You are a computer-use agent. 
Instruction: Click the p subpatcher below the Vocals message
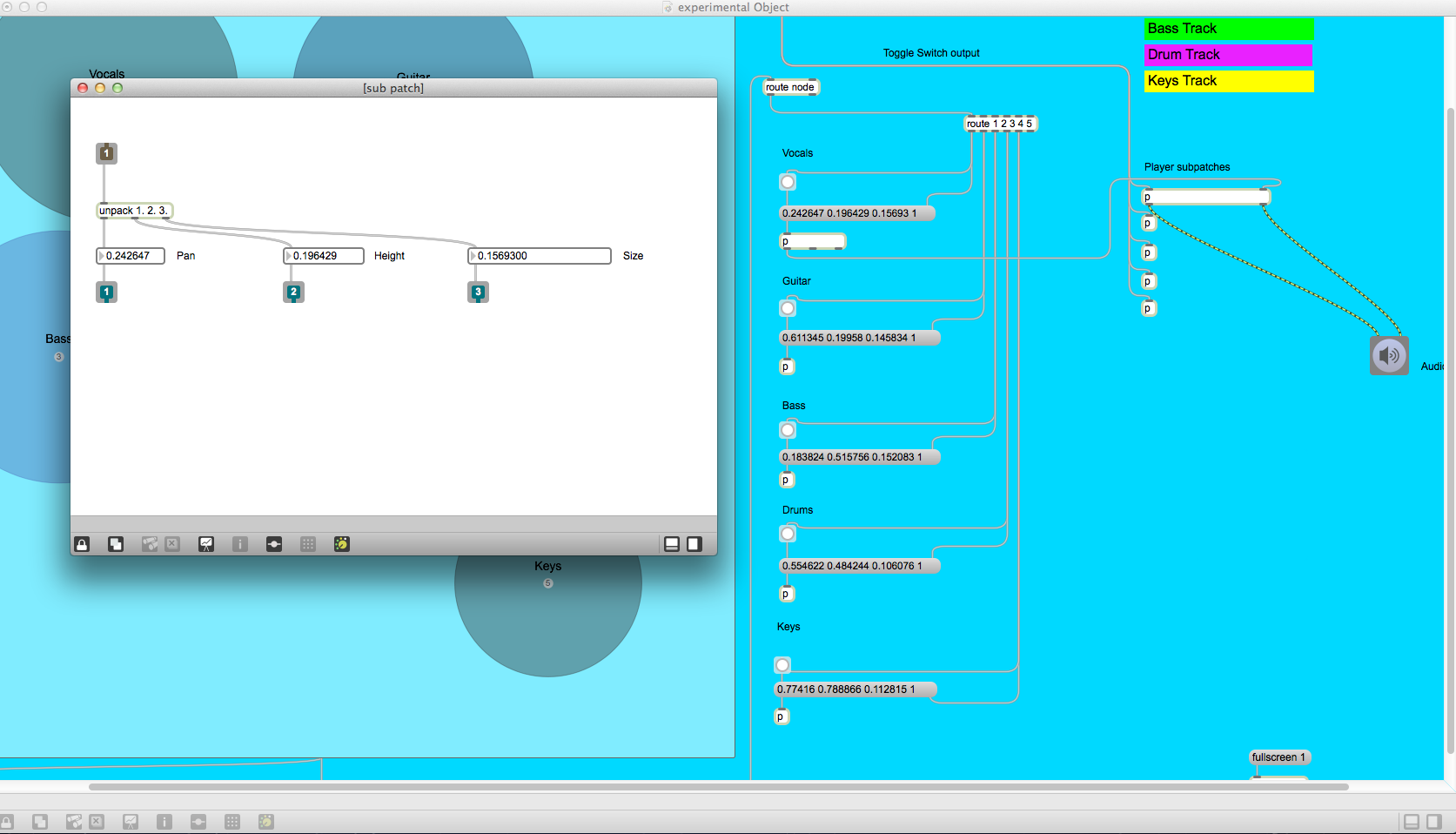click(813, 242)
